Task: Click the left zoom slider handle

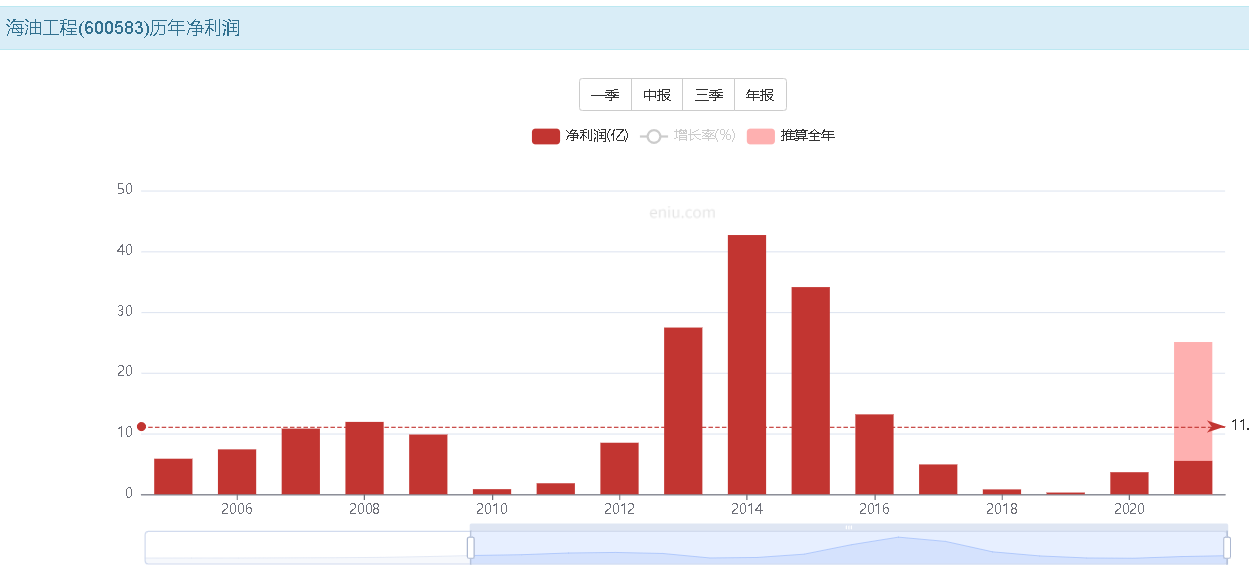Action: [471, 547]
